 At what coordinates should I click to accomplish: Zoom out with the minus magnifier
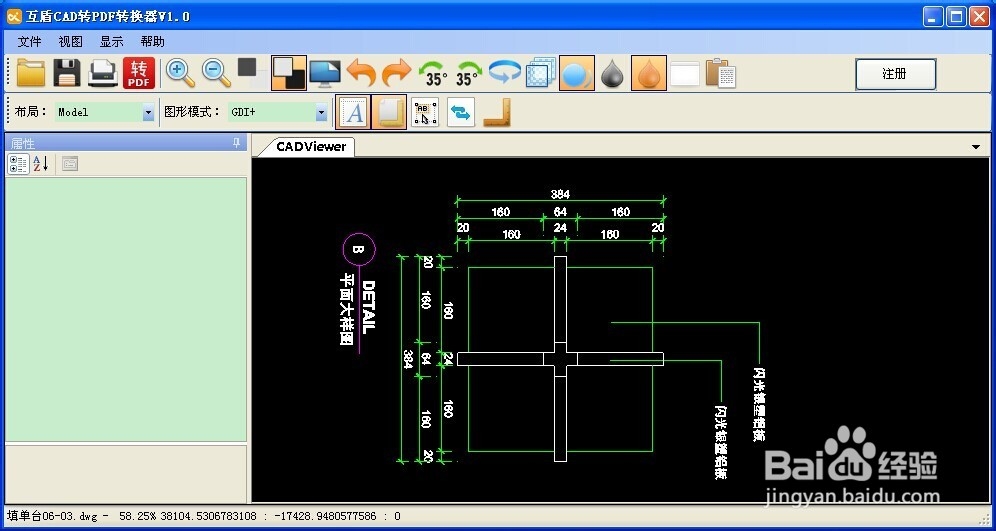click(x=217, y=73)
